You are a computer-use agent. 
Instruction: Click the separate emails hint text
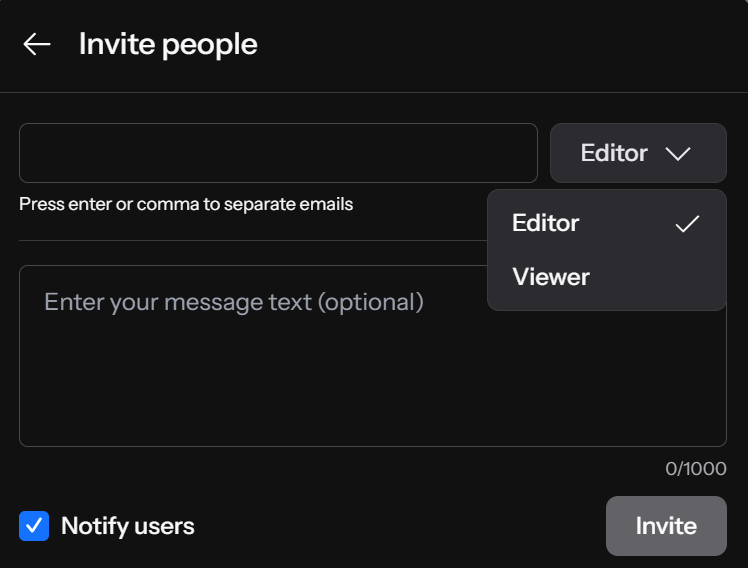point(186,204)
